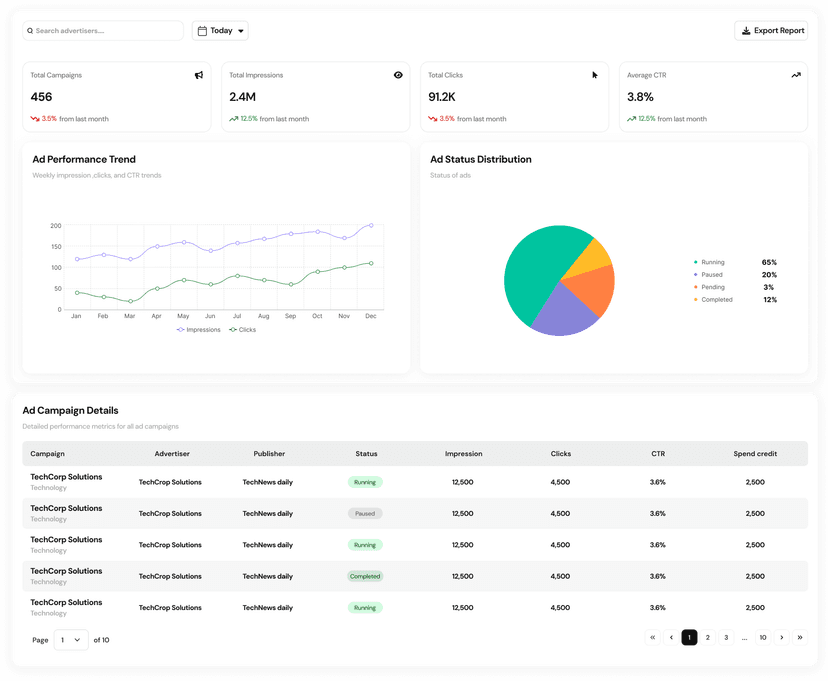Click the cursor icon in Total Clicks card
This screenshot has height=681, width=828.
pos(595,75)
